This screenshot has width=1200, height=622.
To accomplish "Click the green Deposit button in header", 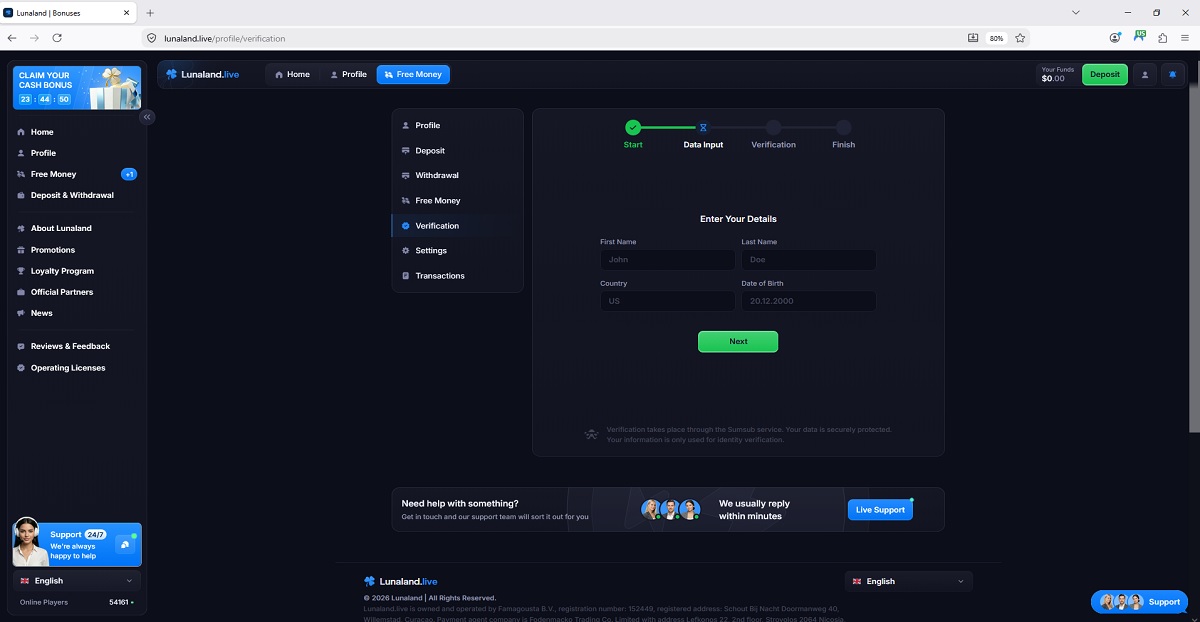I will [1105, 74].
